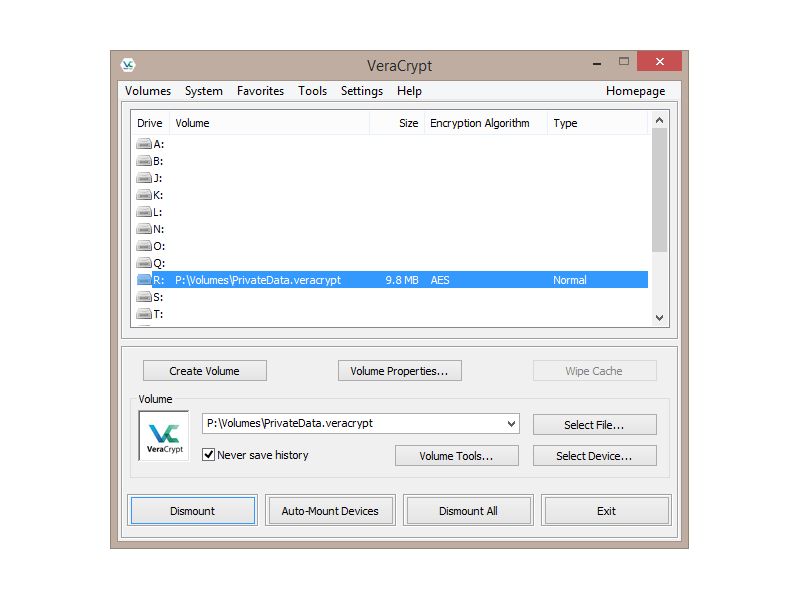Open the Favorites menu

[x=260, y=91]
